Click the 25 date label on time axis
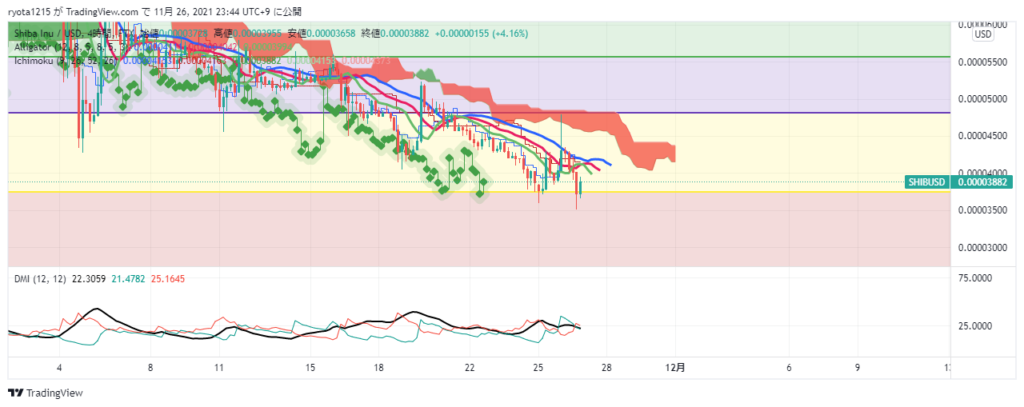The image size is (1024, 407). (538, 368)
